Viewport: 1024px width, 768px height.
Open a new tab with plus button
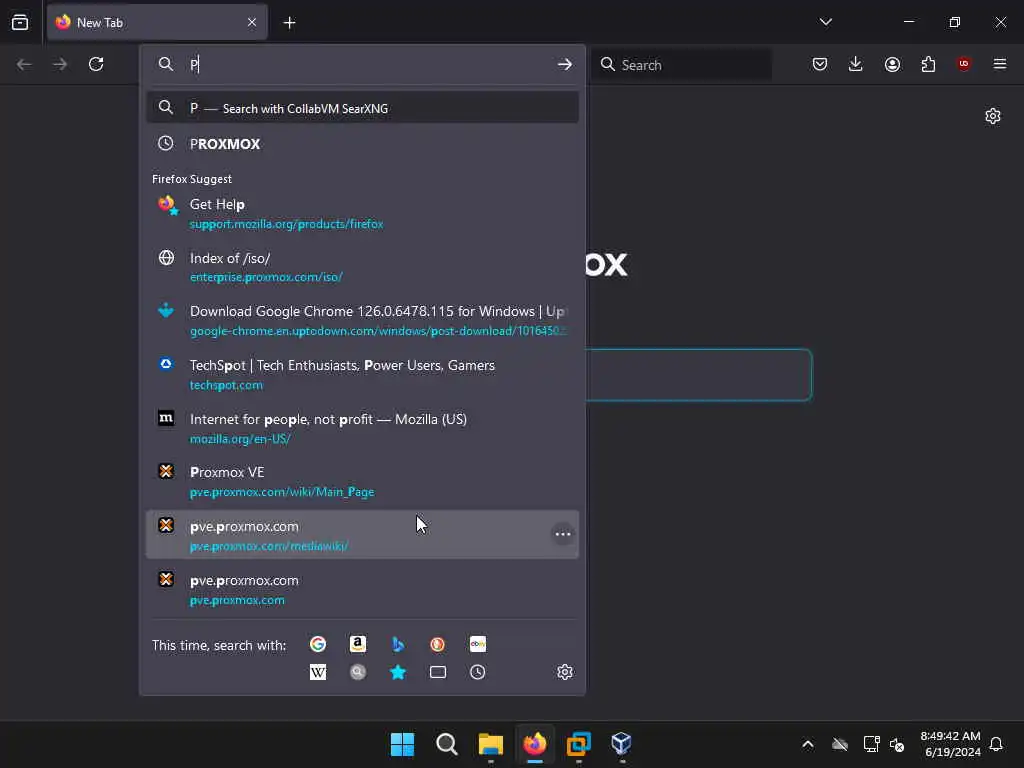pyautogui.click(x=289, y=23)
